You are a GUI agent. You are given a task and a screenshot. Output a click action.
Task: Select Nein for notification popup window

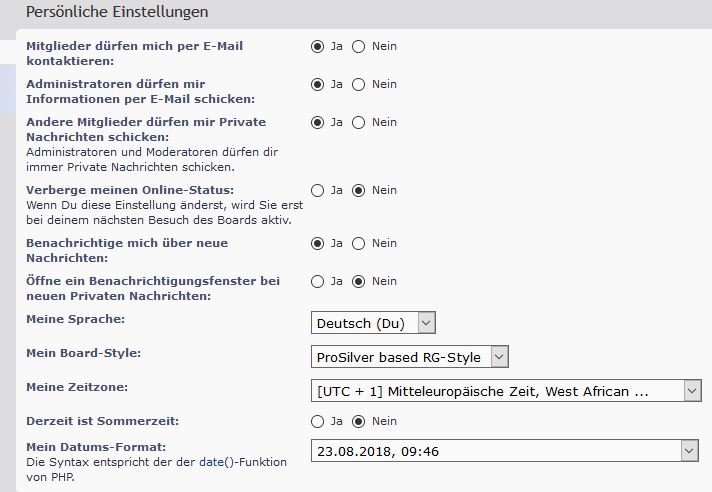coord(359,281)
